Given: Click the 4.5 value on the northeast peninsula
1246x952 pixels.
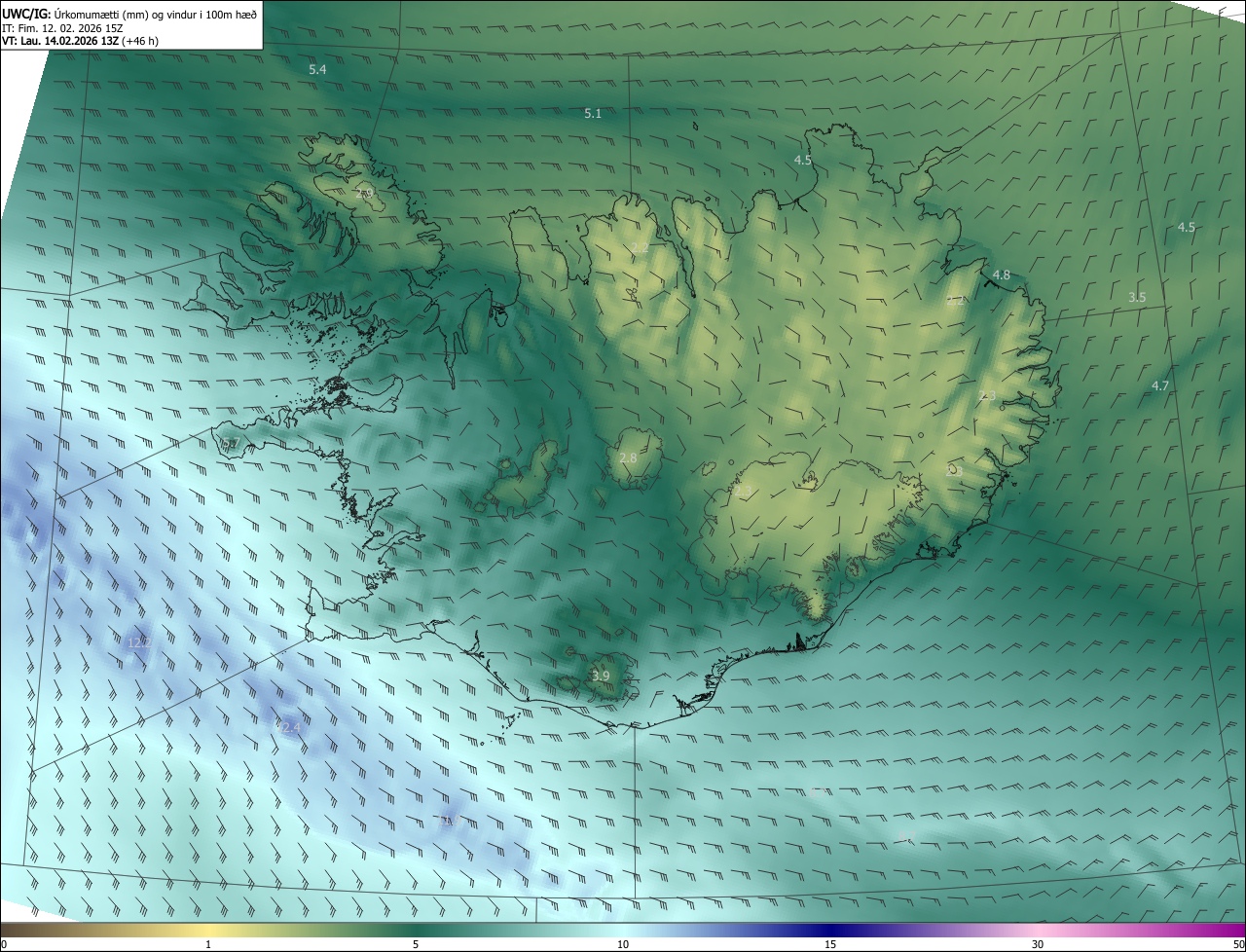Looking at the screenshot, I should (803, 160).
